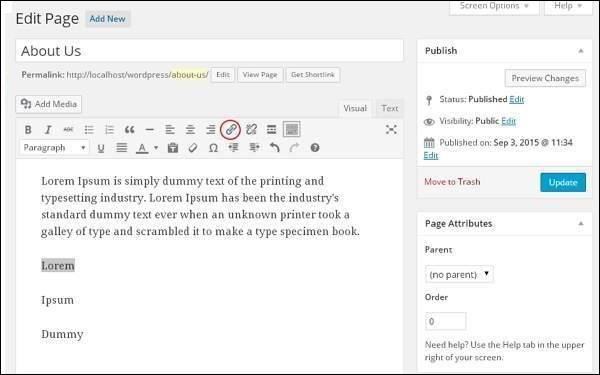Insert Read More tag icon
Viewport: 600px width, 375px height.
(x=271, y=130)
